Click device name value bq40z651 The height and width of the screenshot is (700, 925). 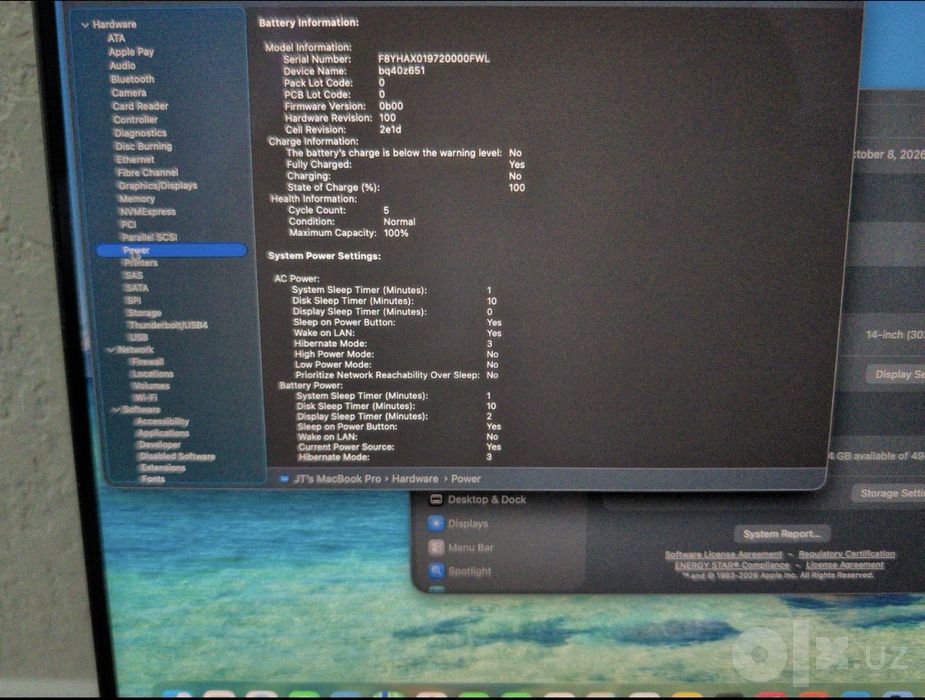pos(402,71)
